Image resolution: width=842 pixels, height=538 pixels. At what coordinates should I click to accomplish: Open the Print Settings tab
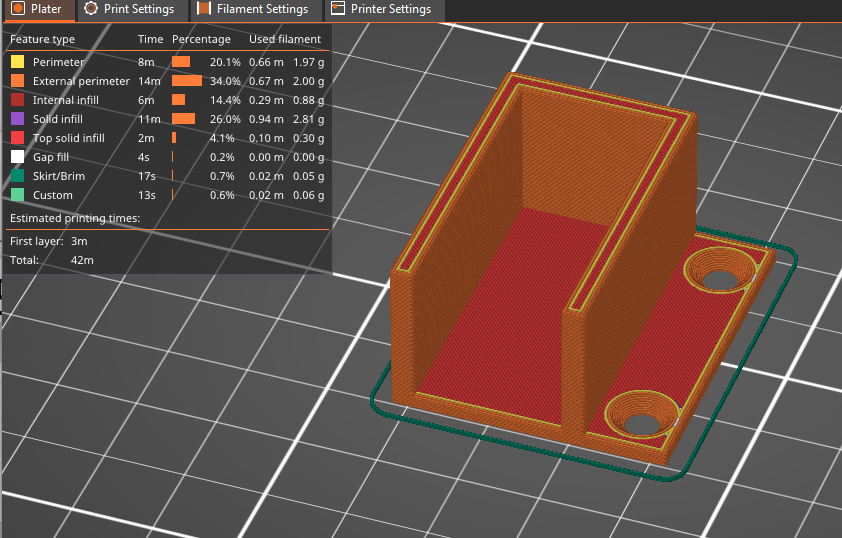point(133,9)
